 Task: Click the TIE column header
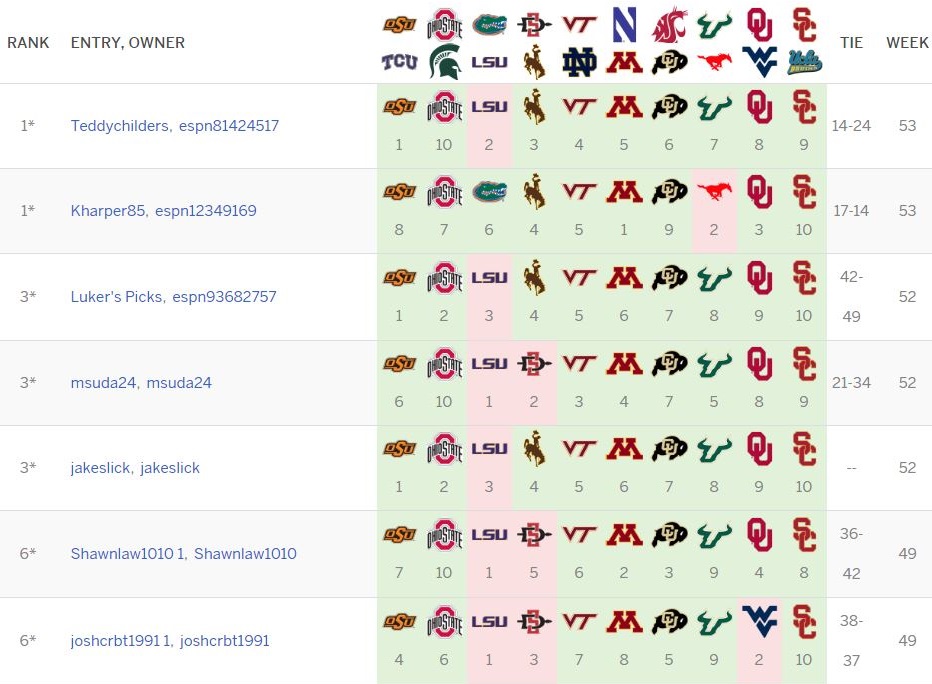point(851,43)
